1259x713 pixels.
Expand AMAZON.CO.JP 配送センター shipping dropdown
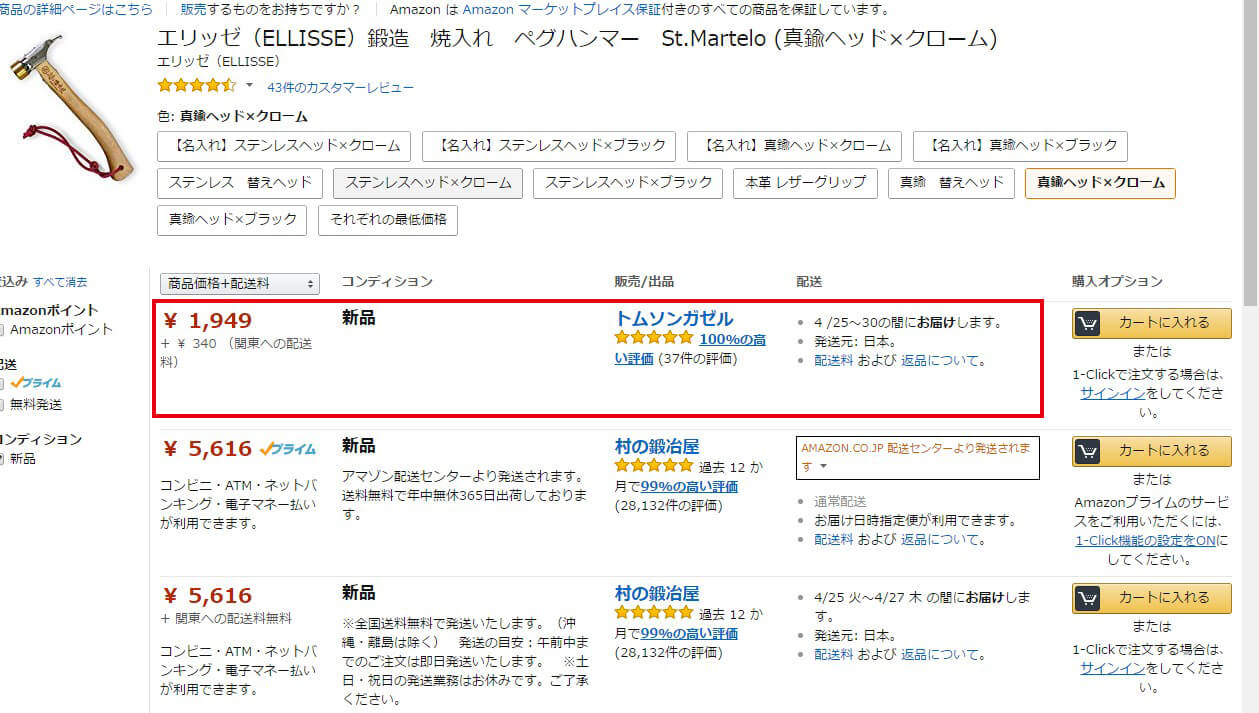coord(917,457)
